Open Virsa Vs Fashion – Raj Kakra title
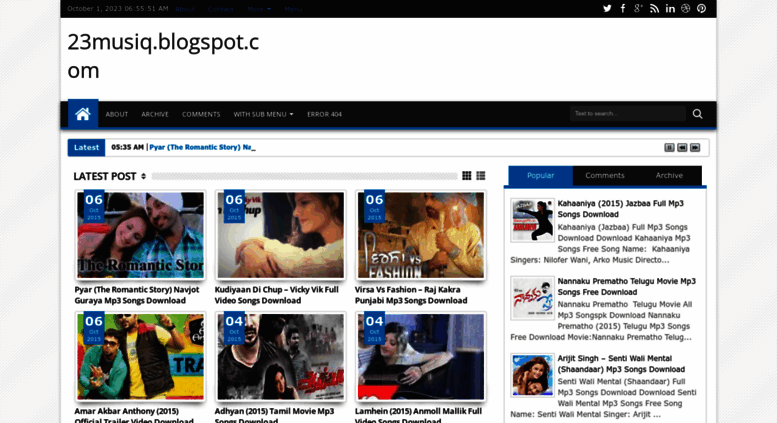The height and width of the screenshot is (423, 777). click(x=411, y=295)
